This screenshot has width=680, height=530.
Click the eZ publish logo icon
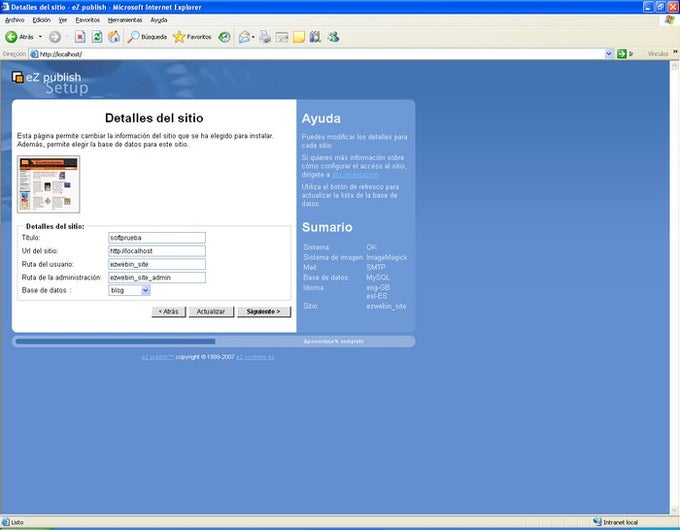click(x=17, y=77)
